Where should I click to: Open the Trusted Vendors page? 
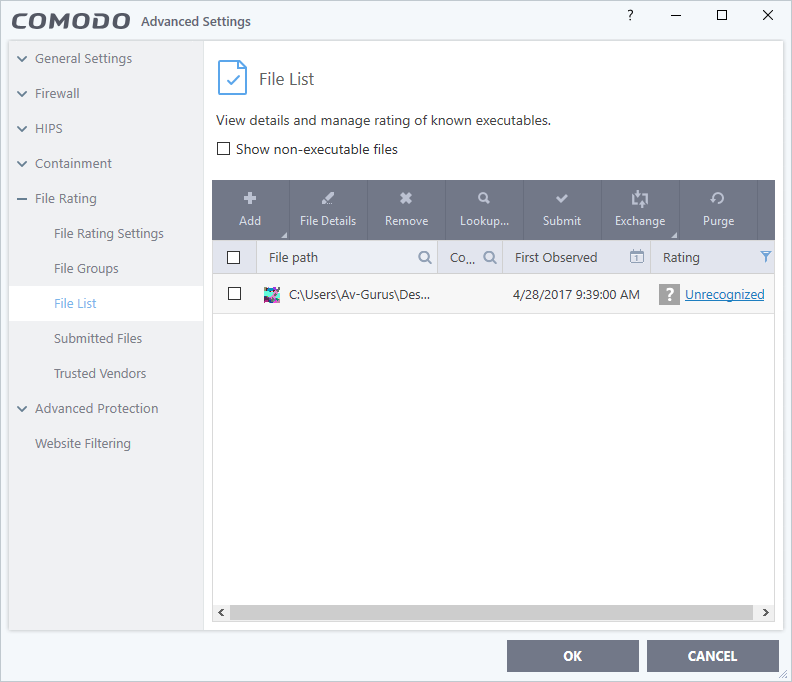pos(100,373)
